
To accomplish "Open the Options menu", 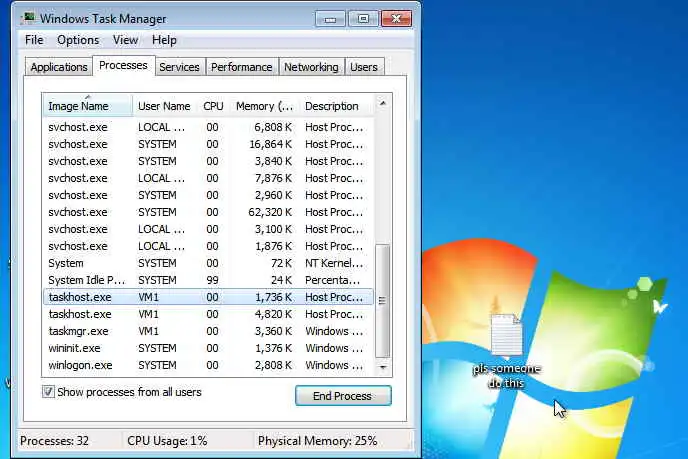I will (78, 40).
